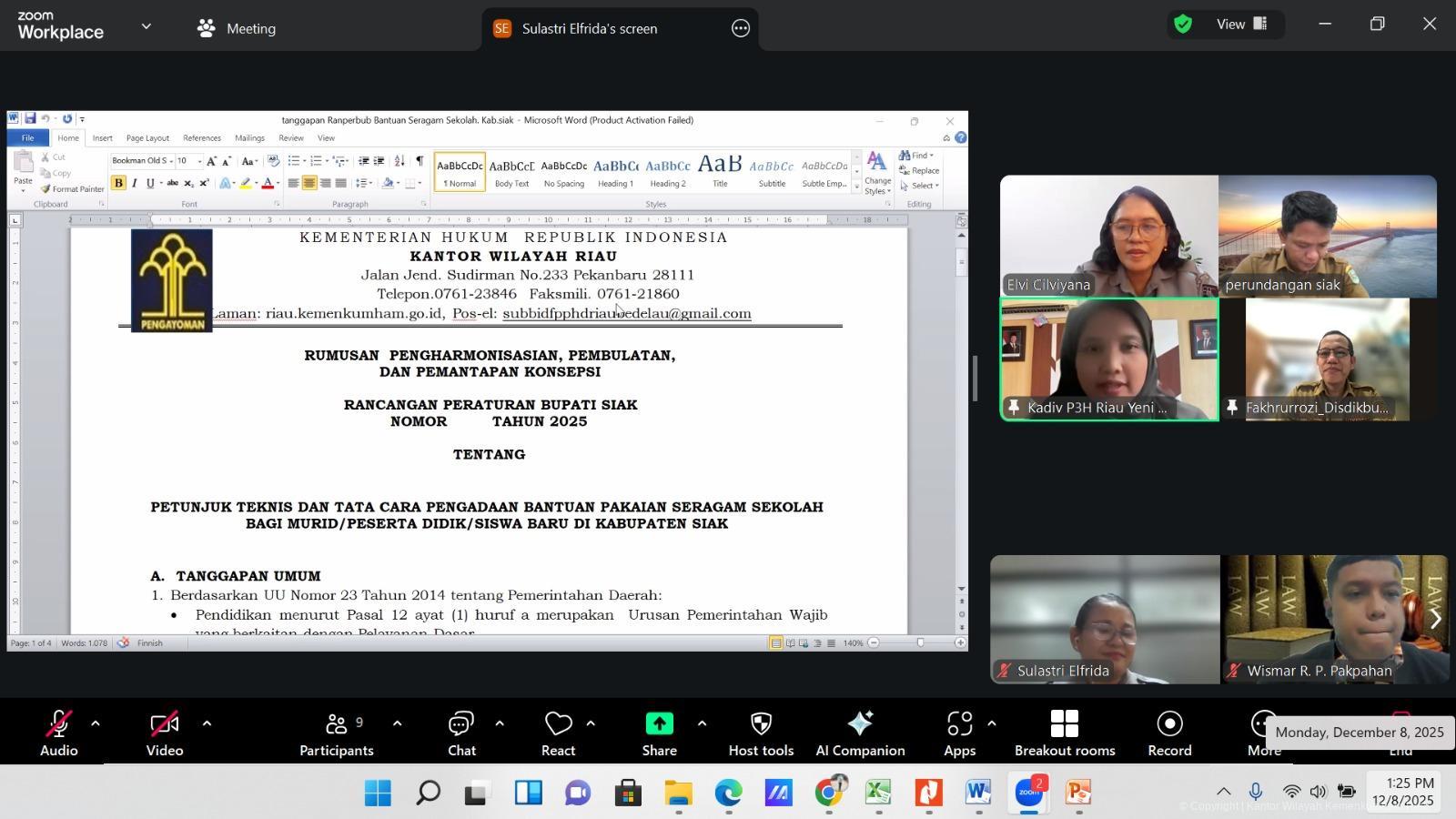This screenshot has width=1456, height=819.
Task: Turn on the Video camera
Action: click(x=165, y=733)
